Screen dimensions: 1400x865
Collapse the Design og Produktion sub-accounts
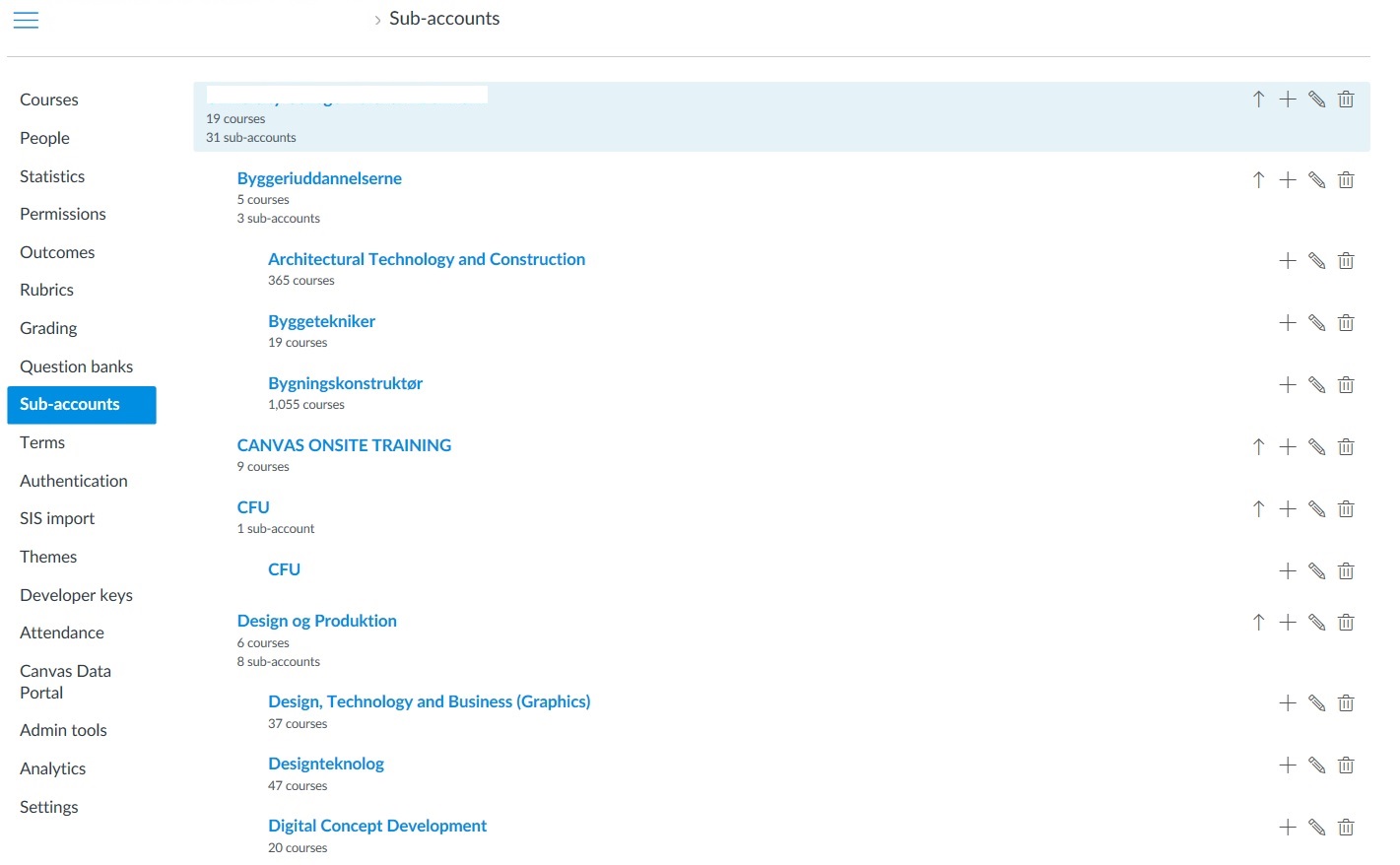click(1258, 623)
